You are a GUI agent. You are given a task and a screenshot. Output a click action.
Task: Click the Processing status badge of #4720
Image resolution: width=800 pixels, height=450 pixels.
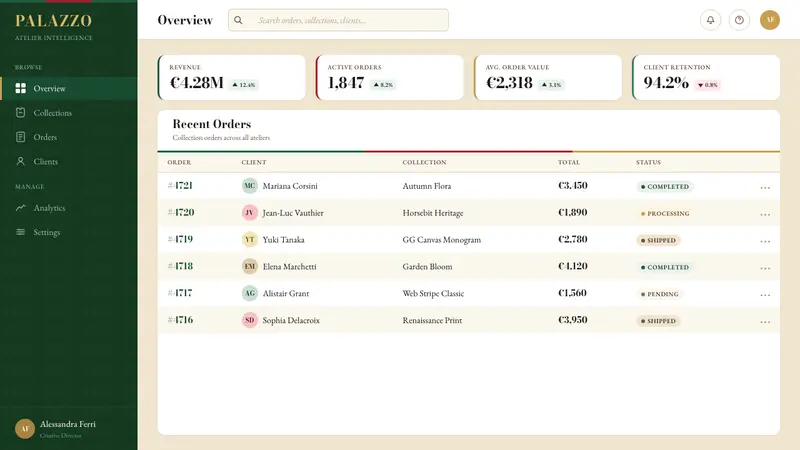[665, 213]
